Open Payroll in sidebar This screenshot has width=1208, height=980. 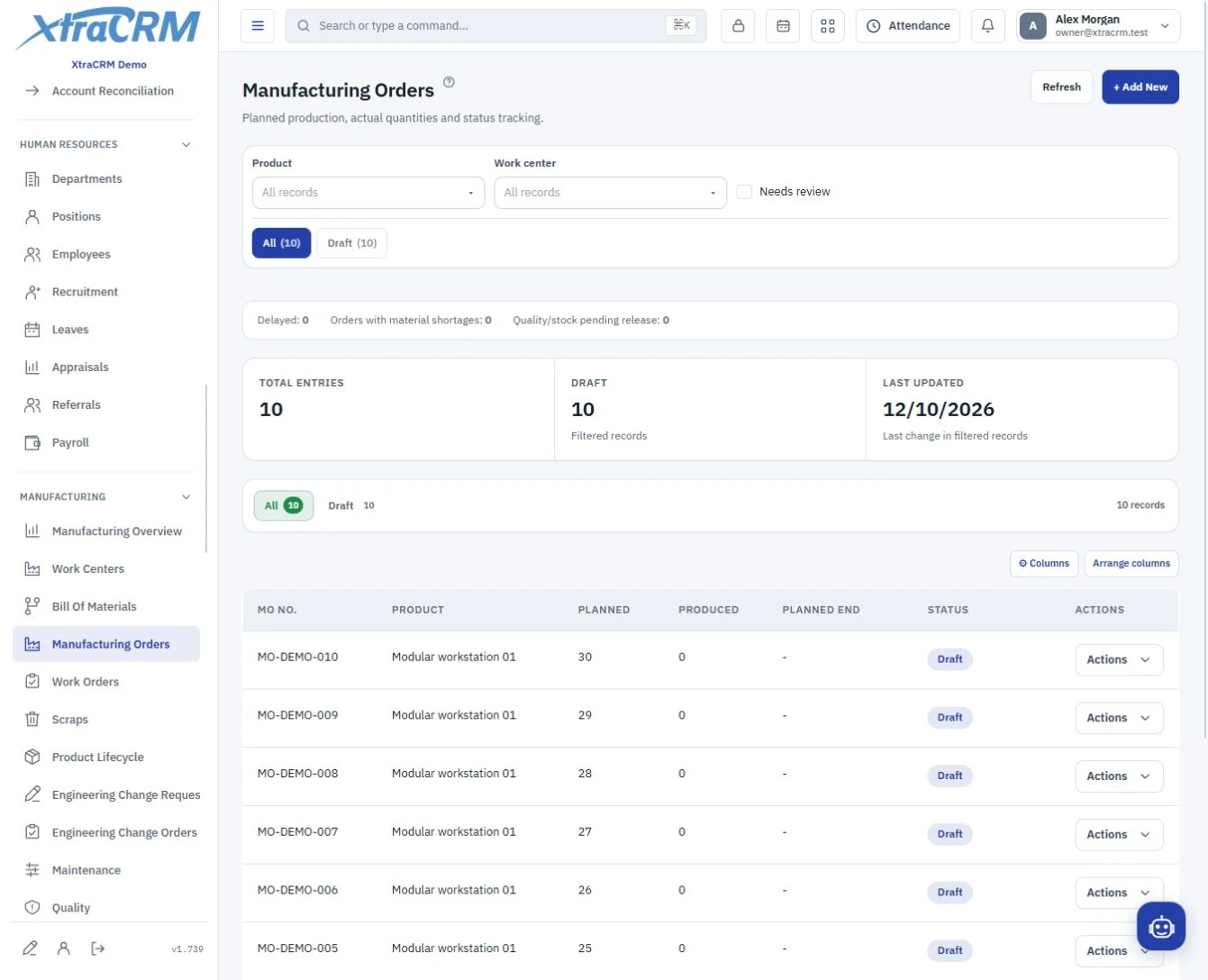coord(106,442)
